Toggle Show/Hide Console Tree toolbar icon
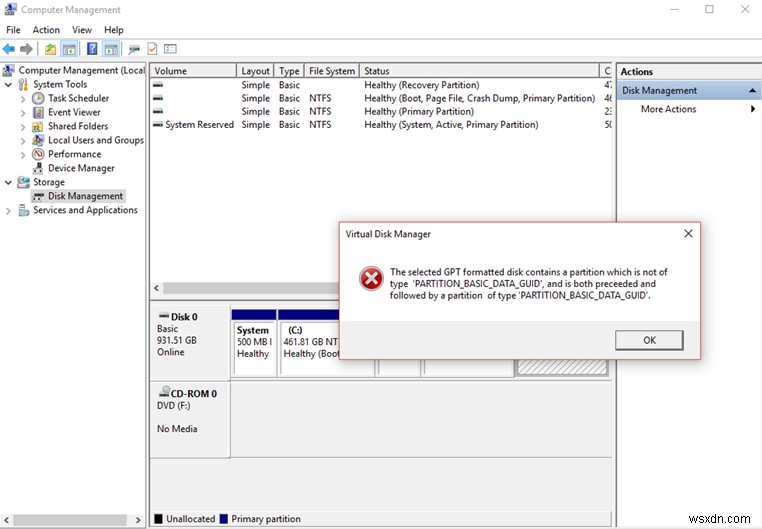Image resolution: width=762 pixels, height=529 pixels. tap(69, 49)
